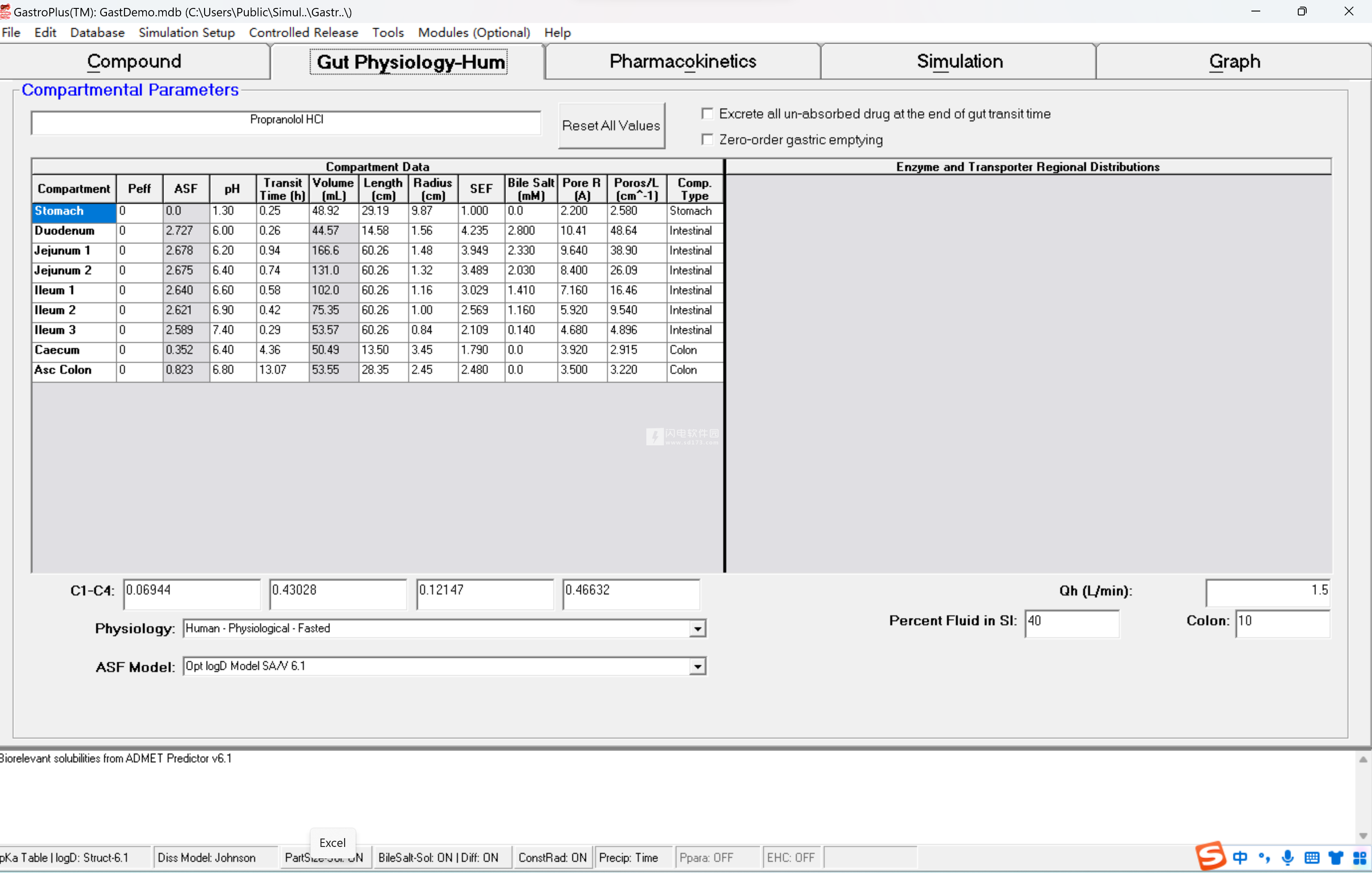Select the Gut Physiology-Hum tab
The image size is (1372, 873).
tap(409, 61)
